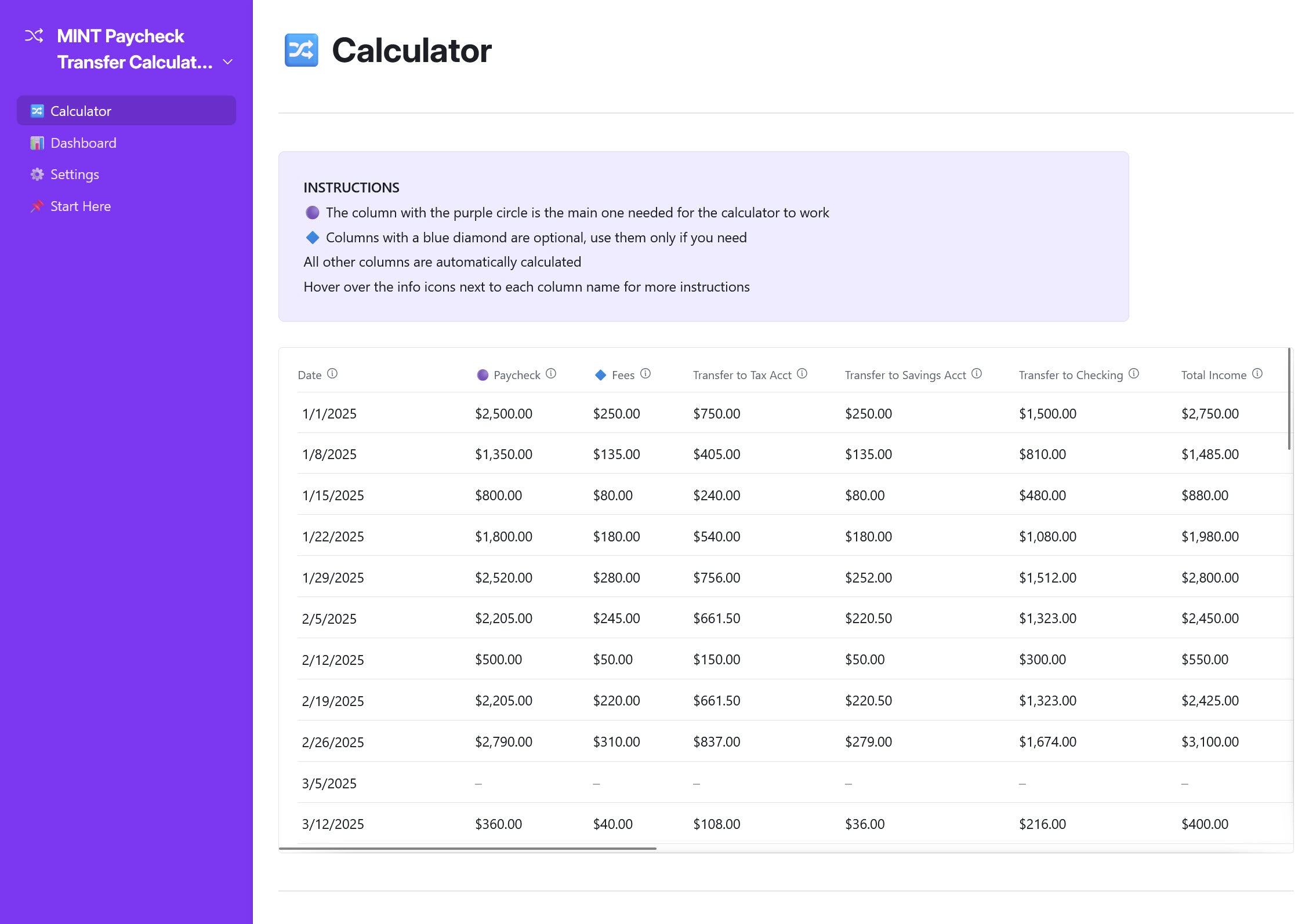Select the 1/29/2025 date cell
Image resolution: width=1309 pixels, height=924 pixels.
point(333,578)
